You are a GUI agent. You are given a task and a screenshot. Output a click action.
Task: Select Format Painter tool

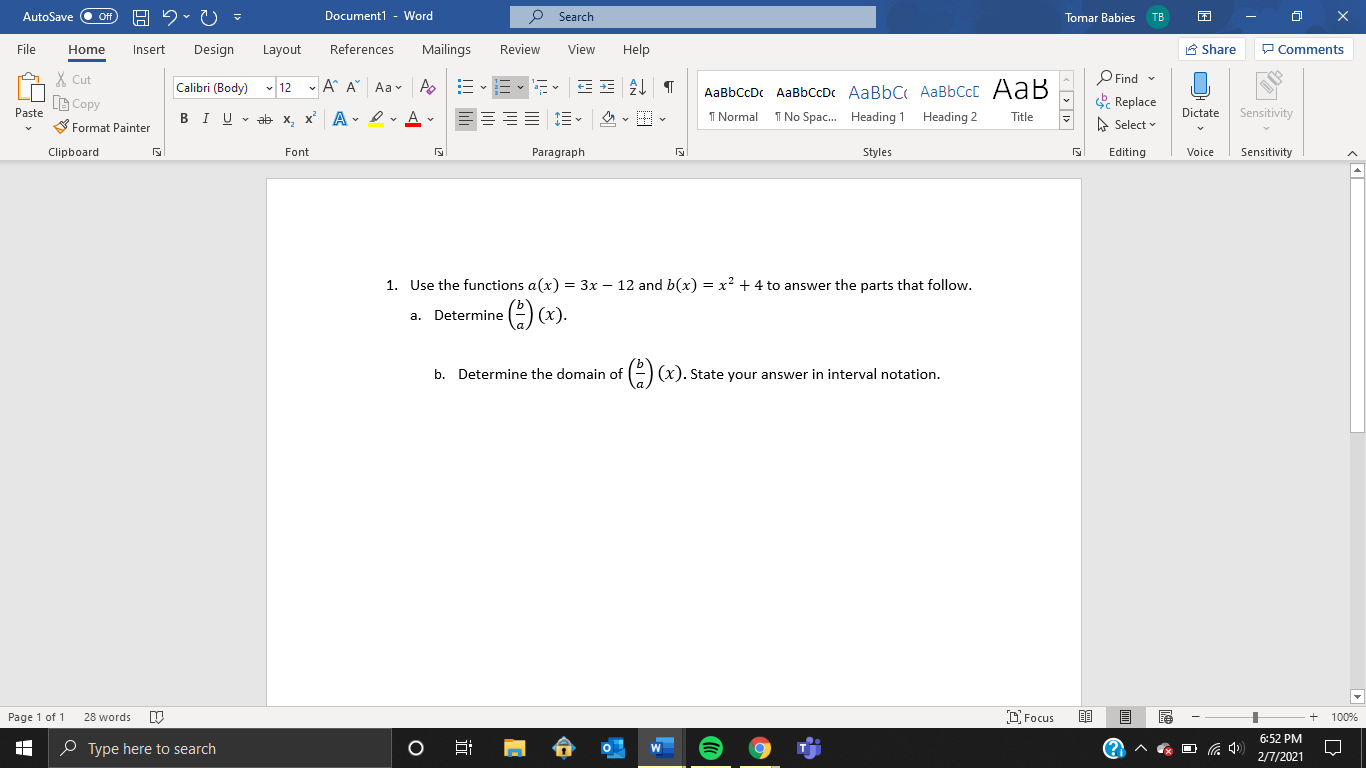(x=102, y=128)
